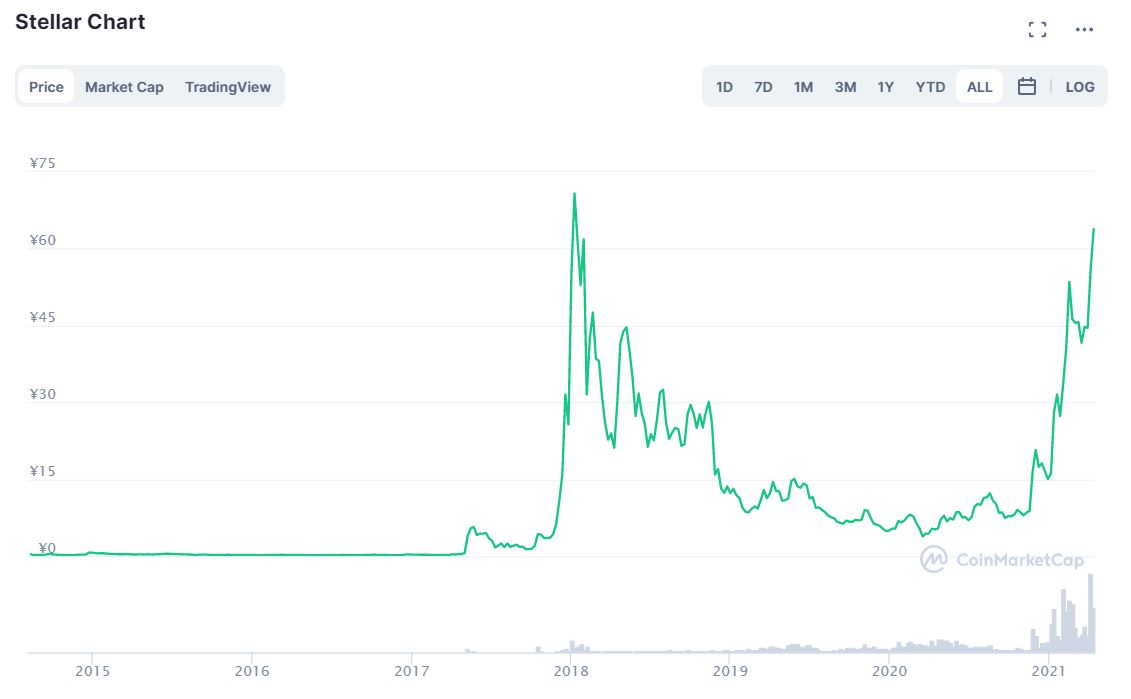Click the ¥30 axis label
Viewport: 1131px width, 699px height.
point(43,395)
